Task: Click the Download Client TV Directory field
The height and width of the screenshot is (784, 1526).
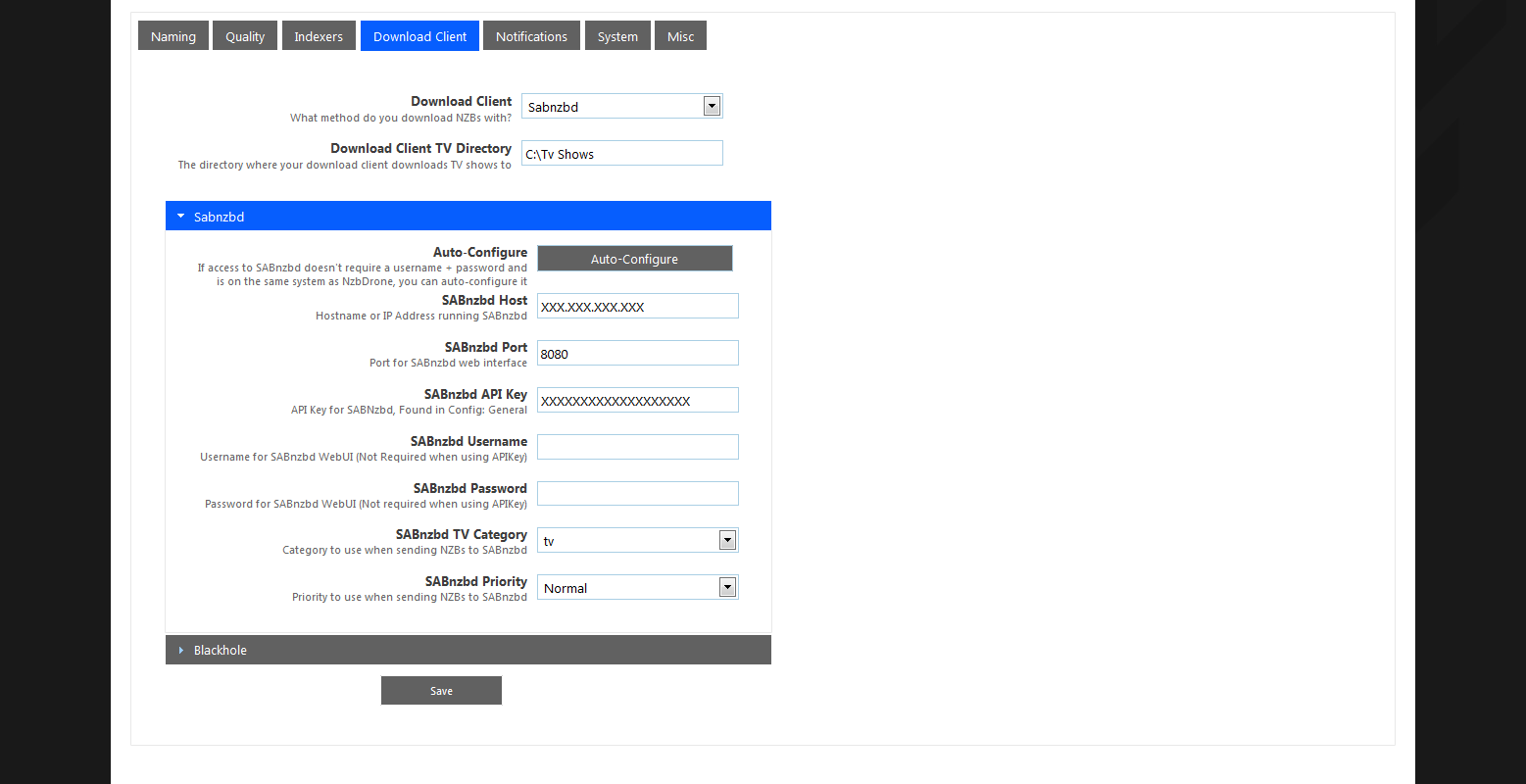Action: pyautogui.click(x=622, y=153)
